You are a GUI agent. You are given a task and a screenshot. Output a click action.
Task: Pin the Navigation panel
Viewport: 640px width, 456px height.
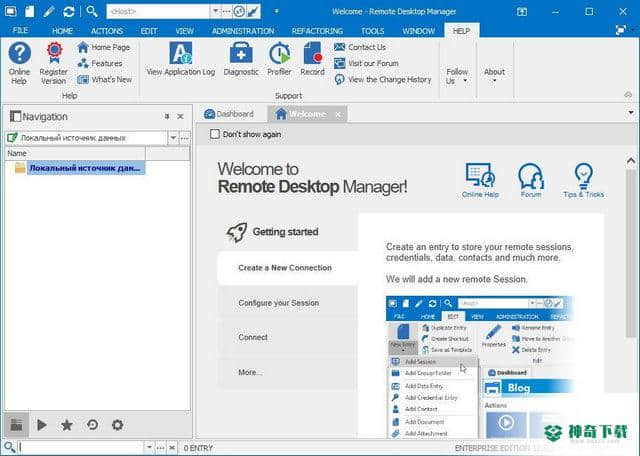[167, 116]
